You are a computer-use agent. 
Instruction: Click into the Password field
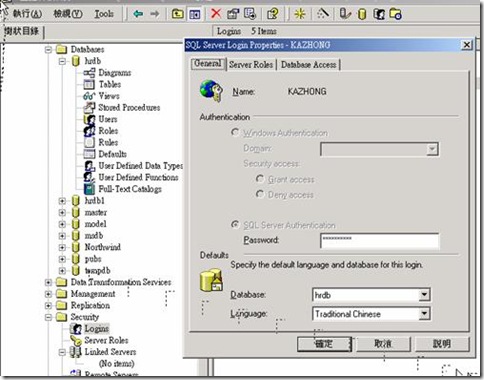click(379, 240)
